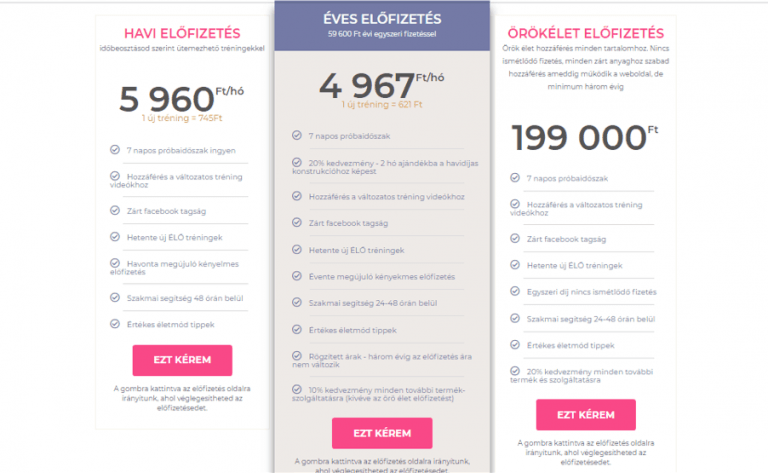Click the 5 960 Ft/hó monthly price
The image size is (768, 473).
click(181, 98)
